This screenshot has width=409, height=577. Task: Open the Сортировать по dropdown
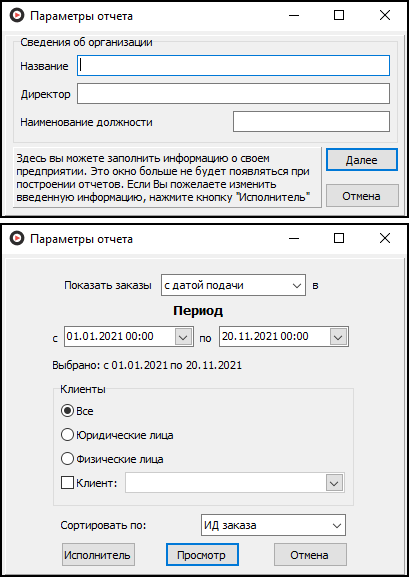coord(274,525)
